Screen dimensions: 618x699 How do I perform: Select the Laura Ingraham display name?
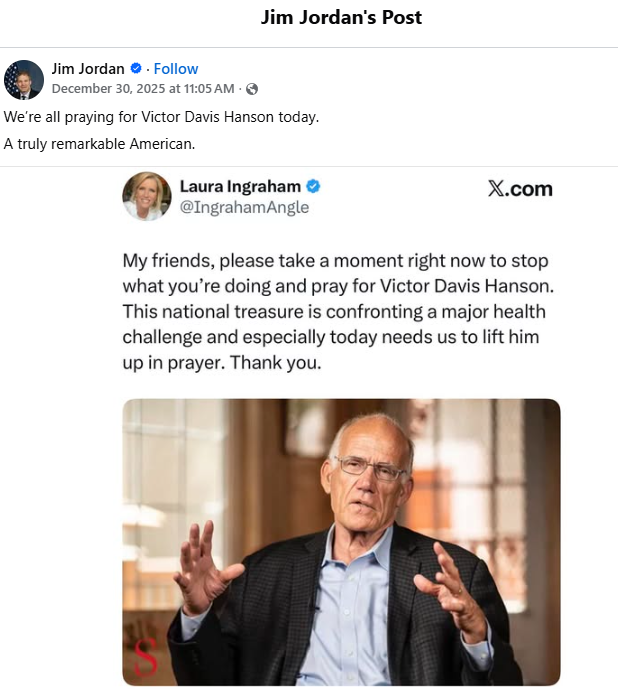coord(240,186)
